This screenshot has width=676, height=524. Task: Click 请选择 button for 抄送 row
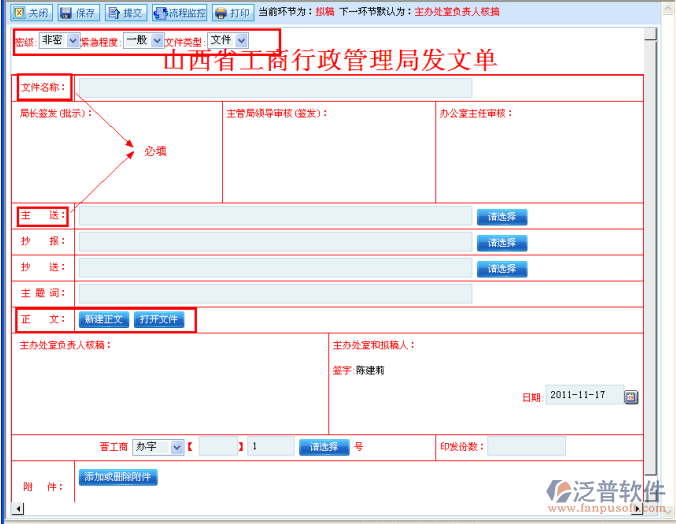(502, 269)
